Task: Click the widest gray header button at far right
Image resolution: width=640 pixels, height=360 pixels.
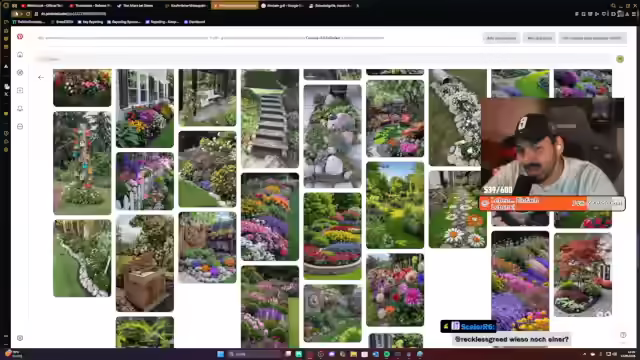Action: click(592, 38)
